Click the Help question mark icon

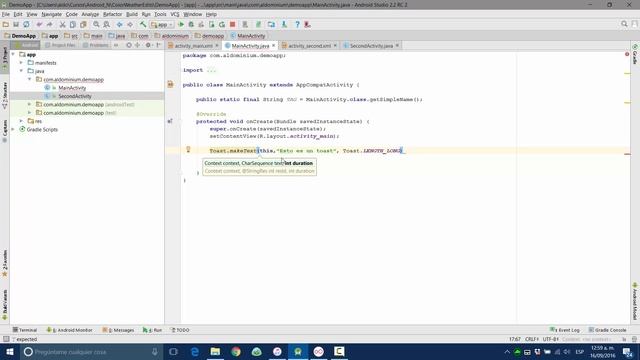(297, 24)
